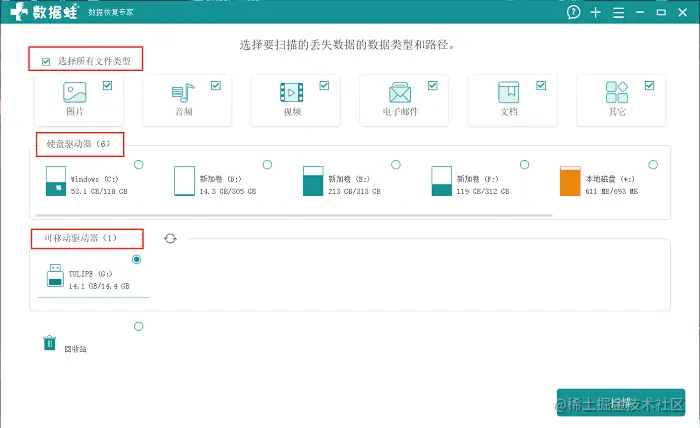This screenshot has width=700, height=428.
Task: Toggle 选择所有文件类型 checkbox
Action: [x=46, y=62]
